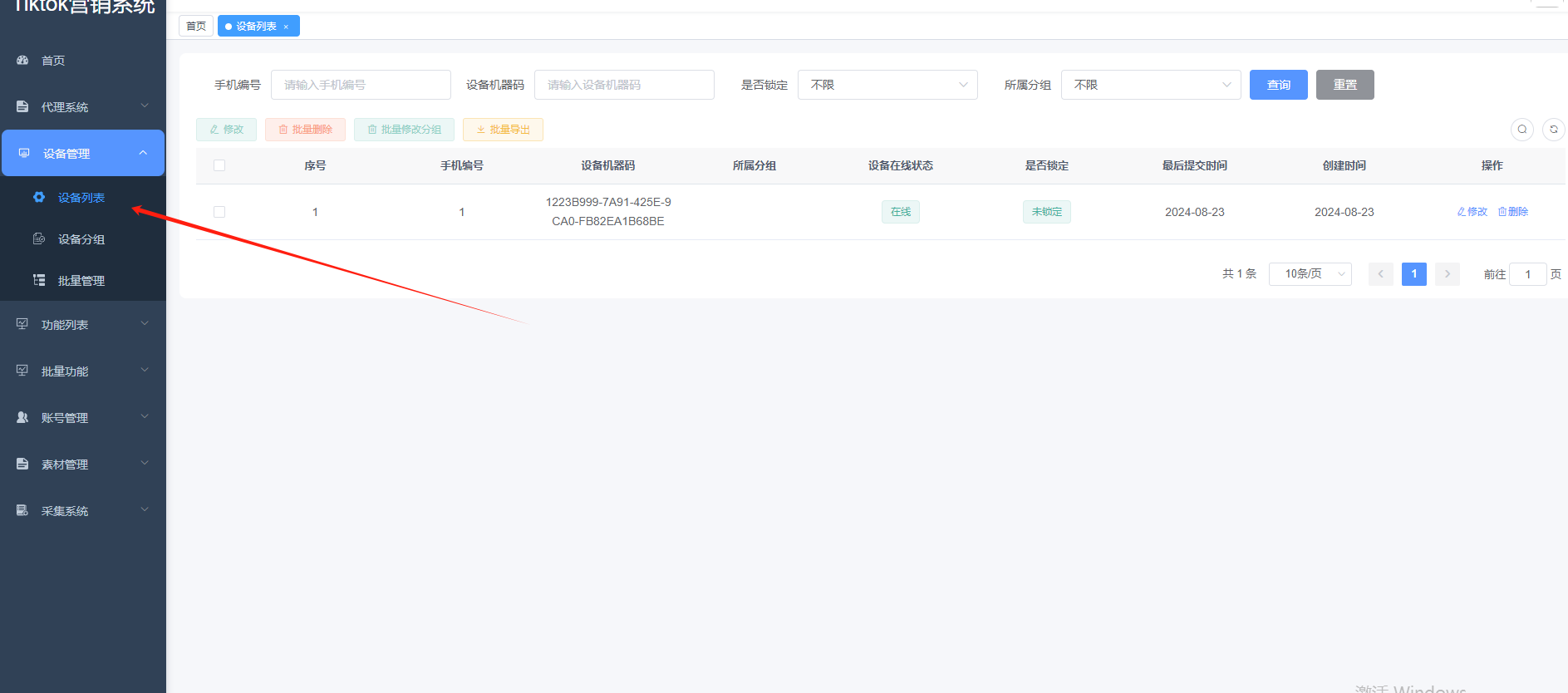The image size is (1568, 693).
Task: Click machine code 1223B999-7A91-425E-9 cell
Action: click(608, 212)
